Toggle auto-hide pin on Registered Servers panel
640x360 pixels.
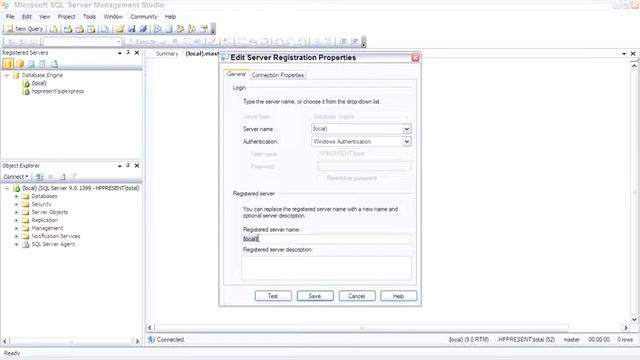coord(128,53)
